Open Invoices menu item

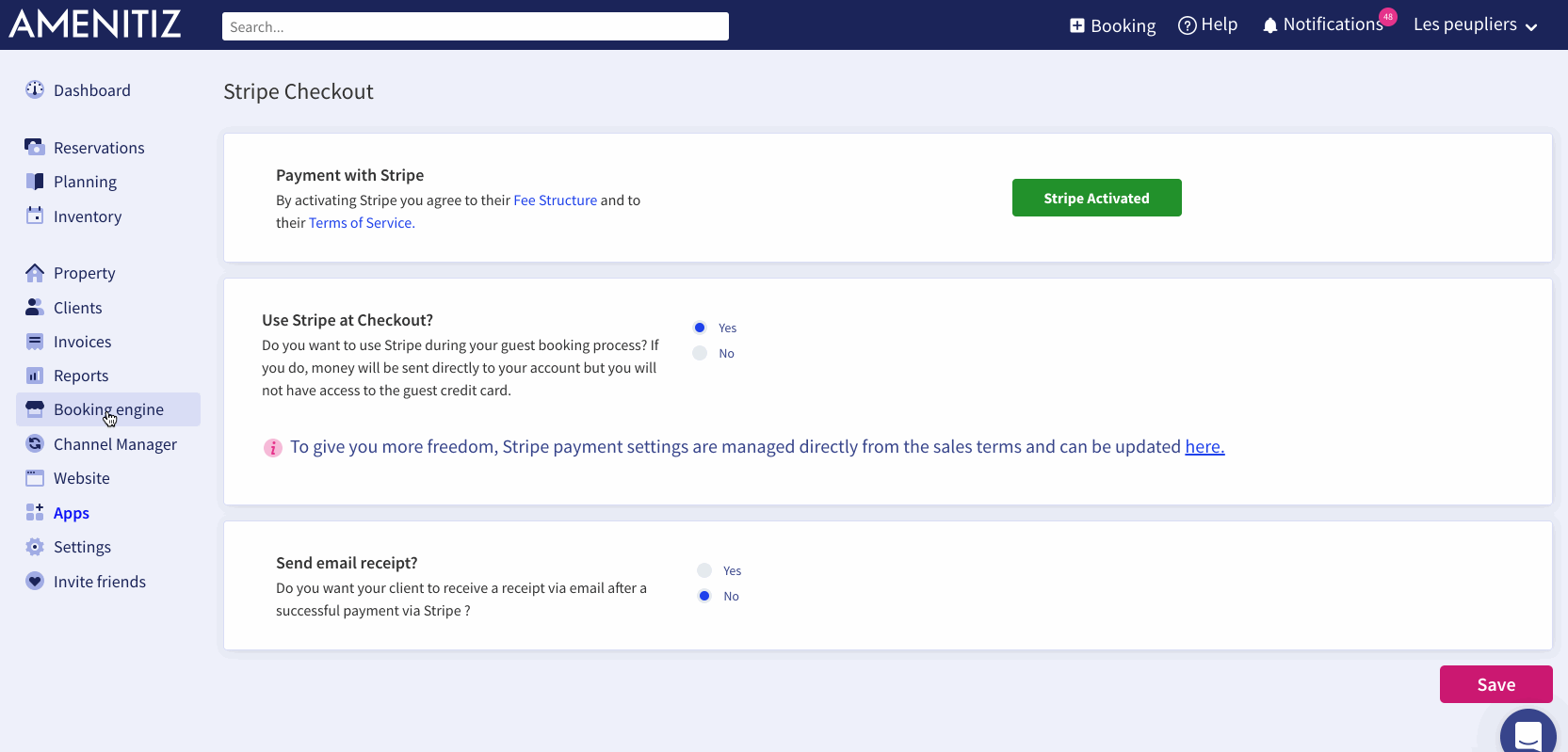(x=82, y=342)
